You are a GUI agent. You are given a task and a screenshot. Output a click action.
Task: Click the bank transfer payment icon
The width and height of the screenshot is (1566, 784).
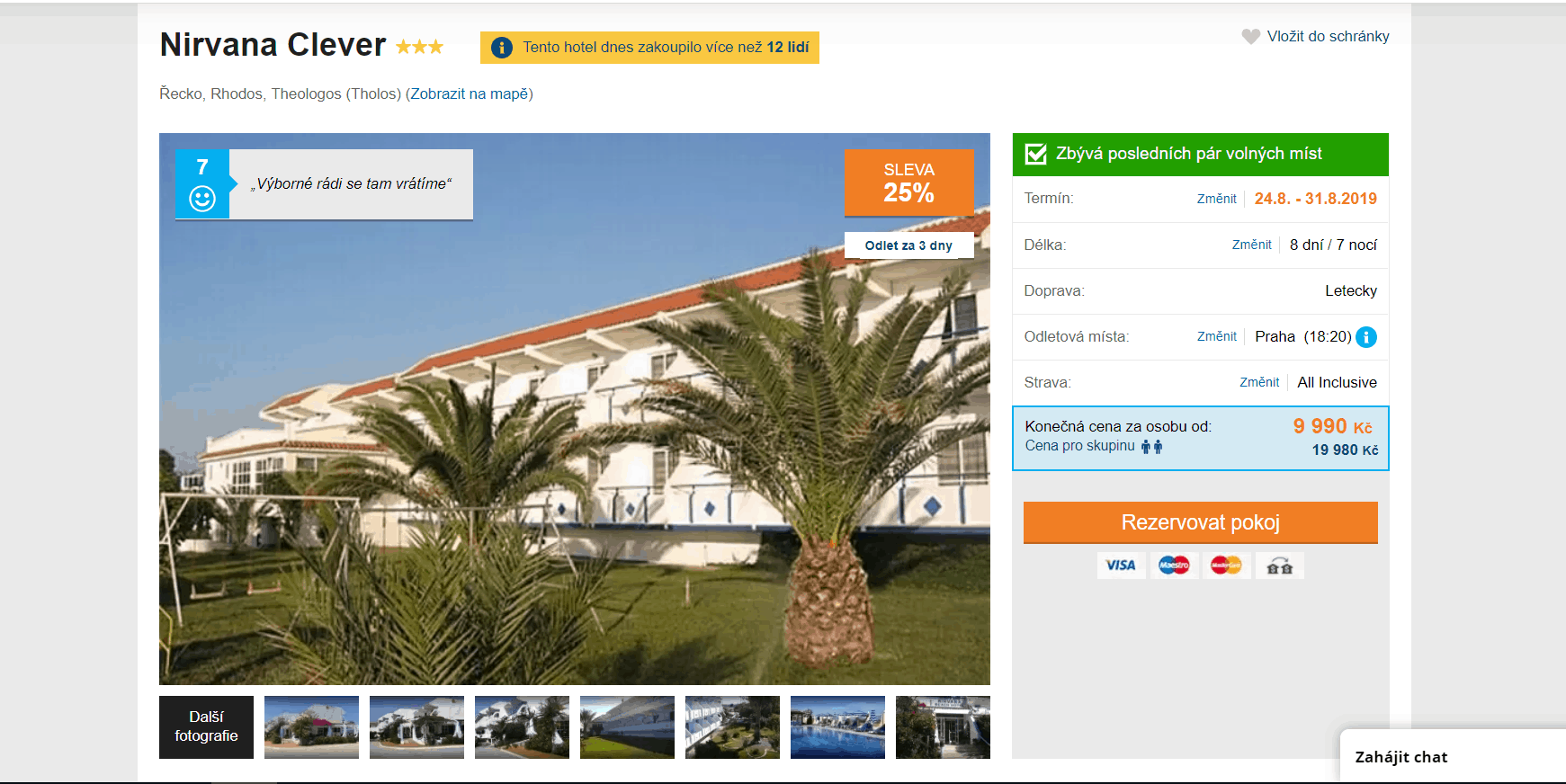1279,566
